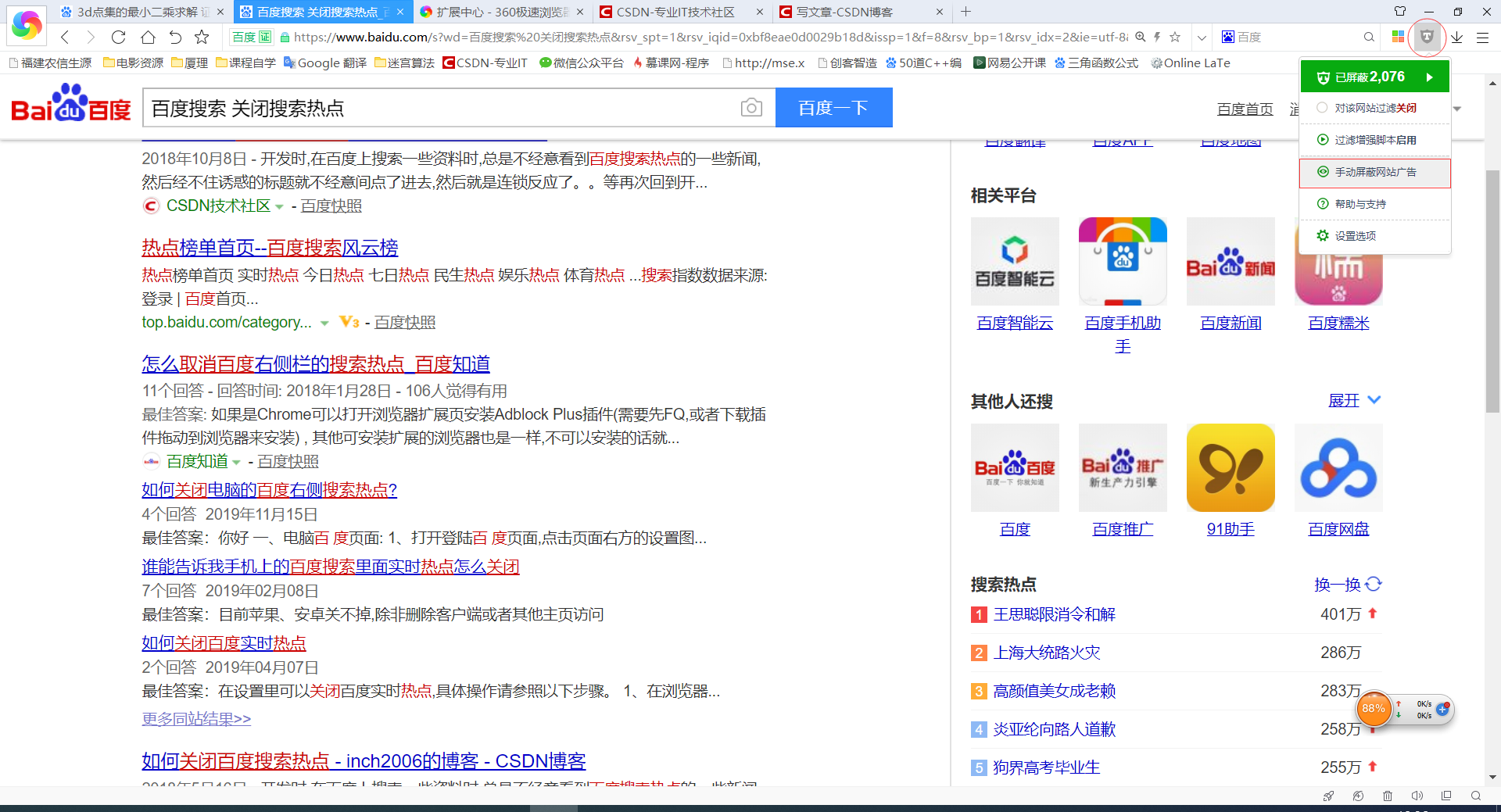Image resolution: width=1501 pixels, height=812 pixels.
Task: Open dropdown arrow beside 百度知道 source
Action: pyautogui.click(x=236, y=462)
